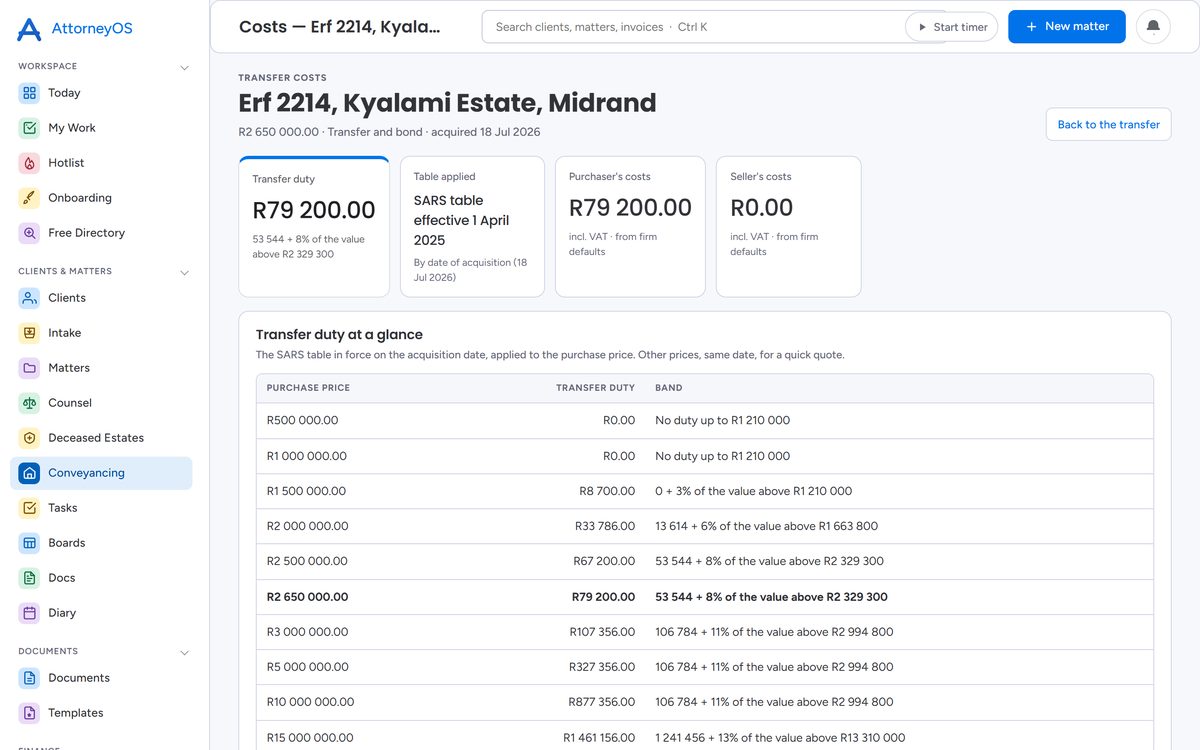The width and height of the screenshot is (1200, 750).
Task: Click the My Work checklist icon
Action: 29,128
